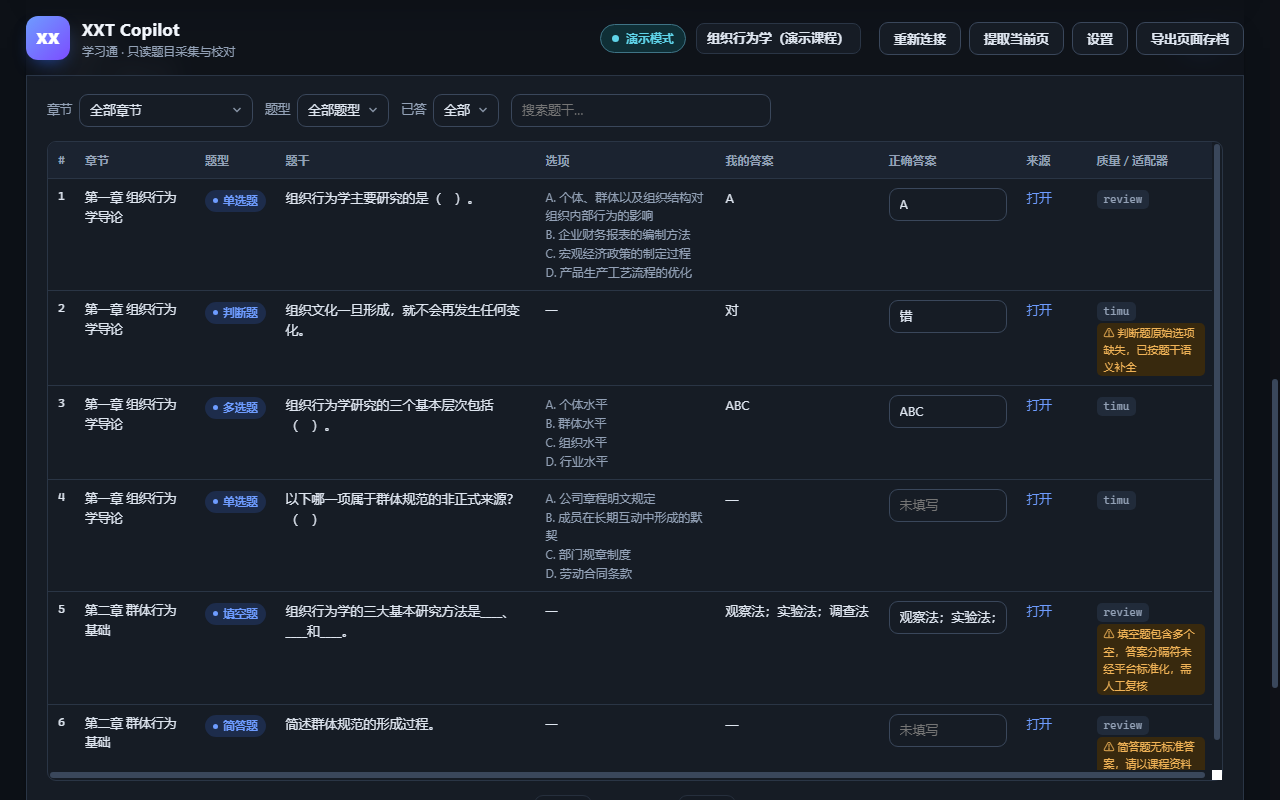Click the 重新连接 button
Viewport: 1280px width, 800px height.
(920, 39)
